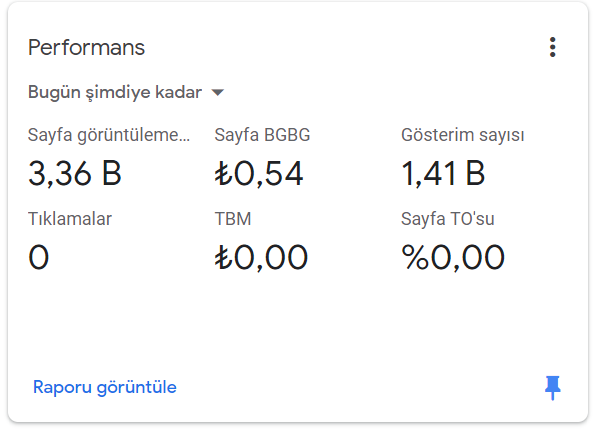597x434 pixels.
Task: Select the Sayfa BGBG metric label
Action: pyautogui.click(x=262, y=135)
